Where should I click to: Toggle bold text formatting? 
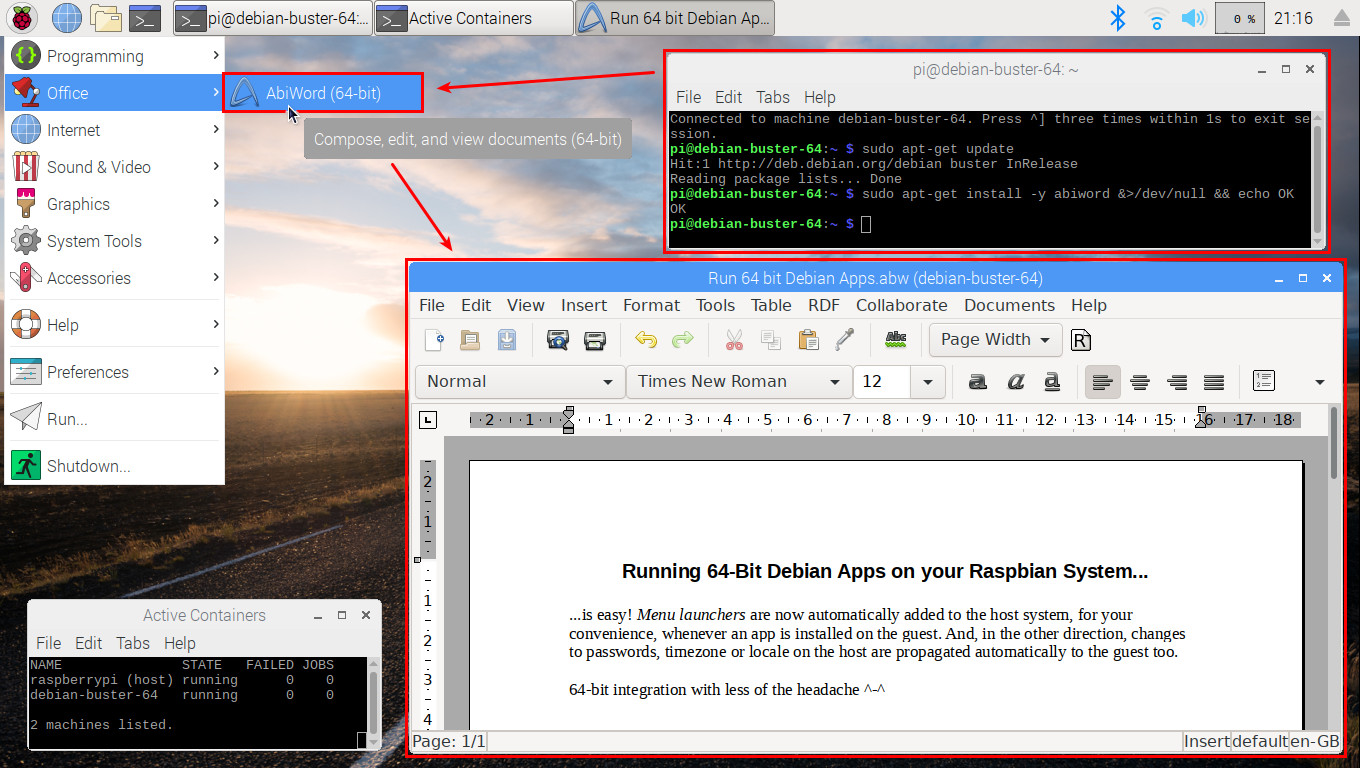click(x=978, y=381)
